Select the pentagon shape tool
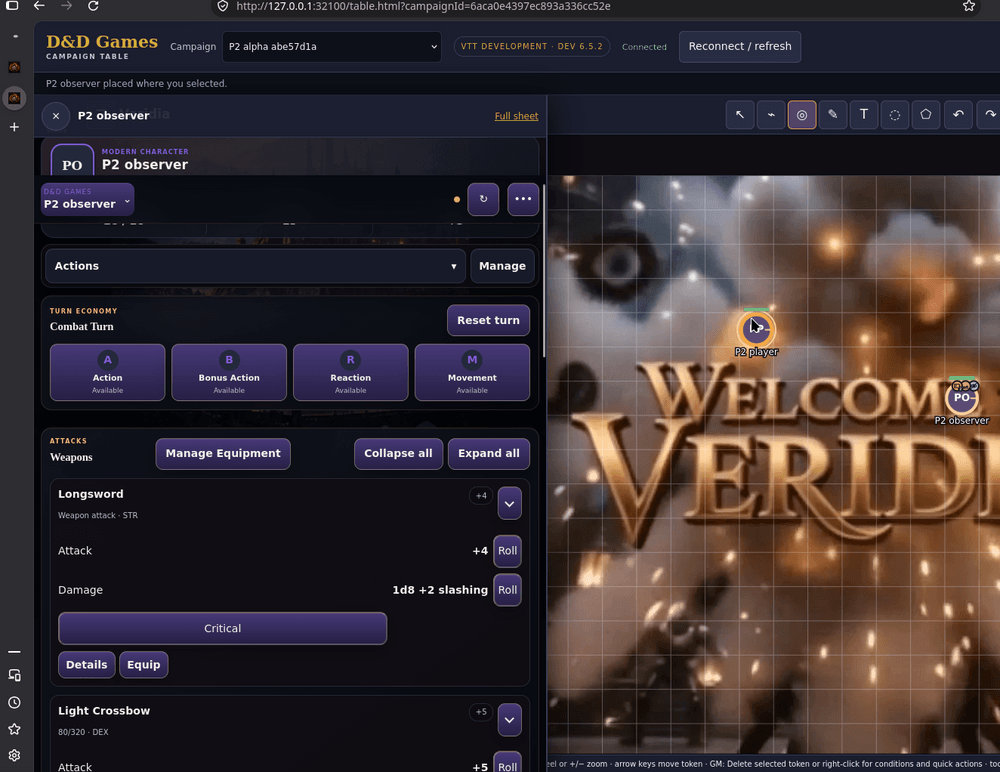Screen dimensions: 1000x772 925,115
